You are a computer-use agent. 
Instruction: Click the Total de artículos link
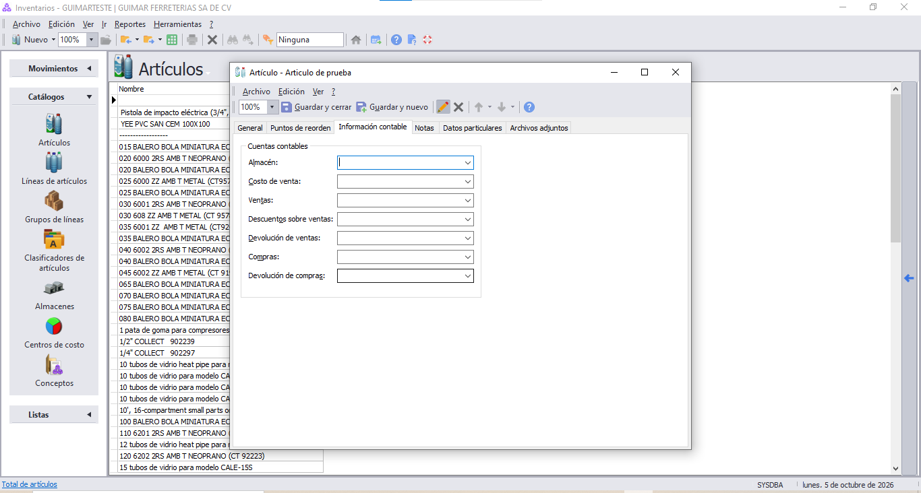click(29, 484)
